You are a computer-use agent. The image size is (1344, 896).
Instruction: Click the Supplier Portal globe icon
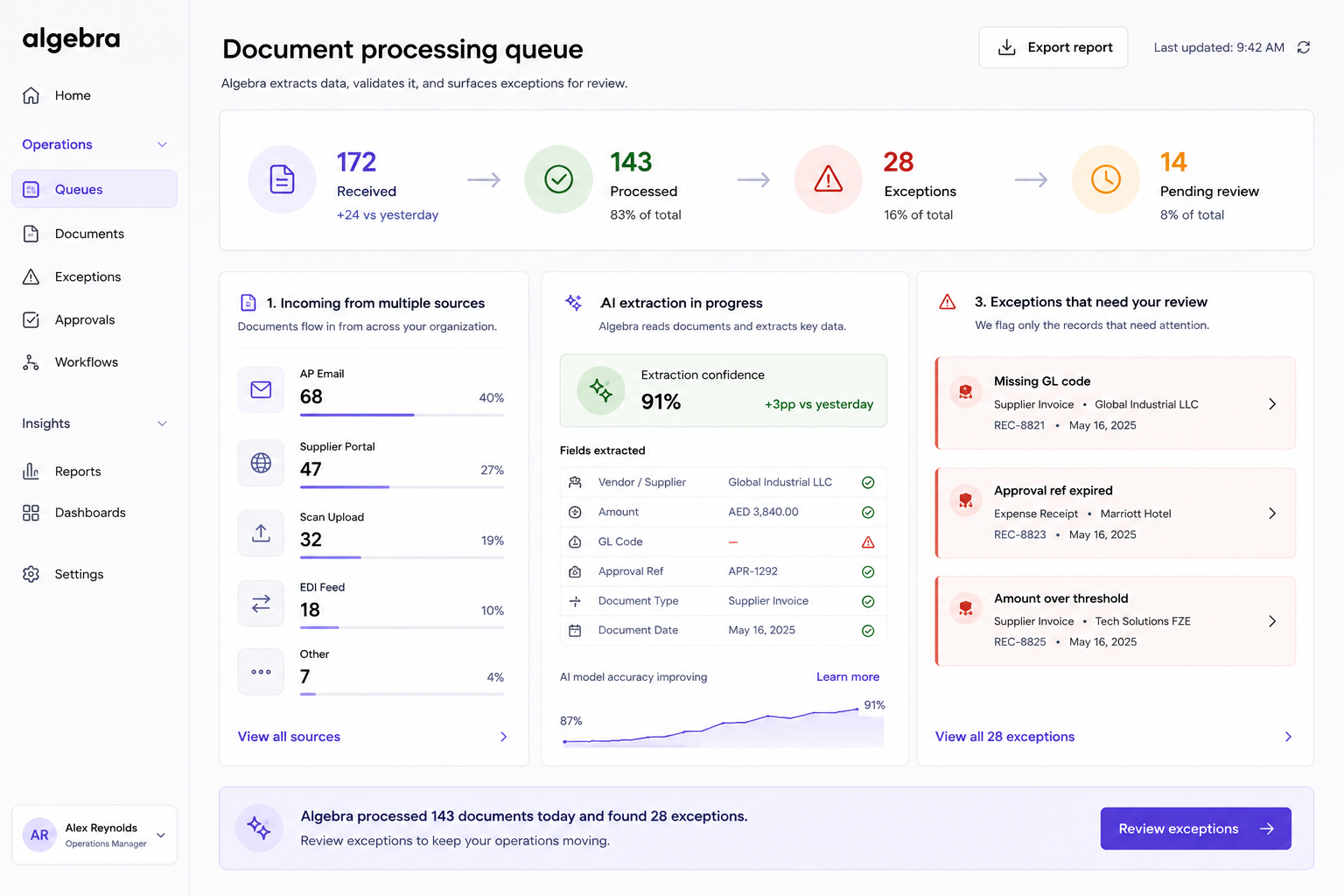pos(261,463)
